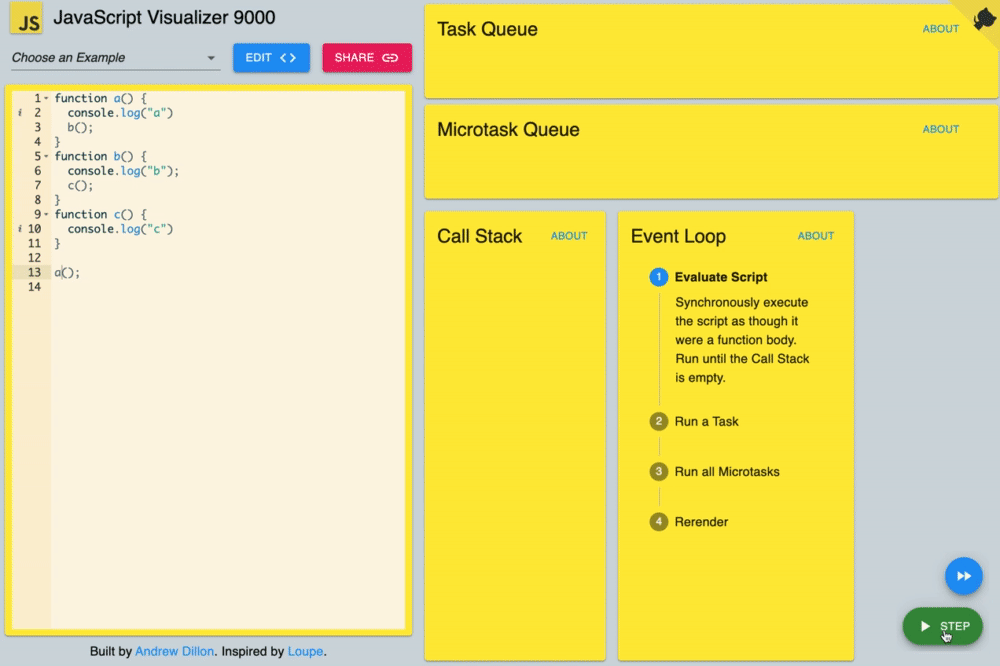Viewport: 1000px width, 666px height.
Task: Click the Run a Task step circle
Action: coord(661,421)
